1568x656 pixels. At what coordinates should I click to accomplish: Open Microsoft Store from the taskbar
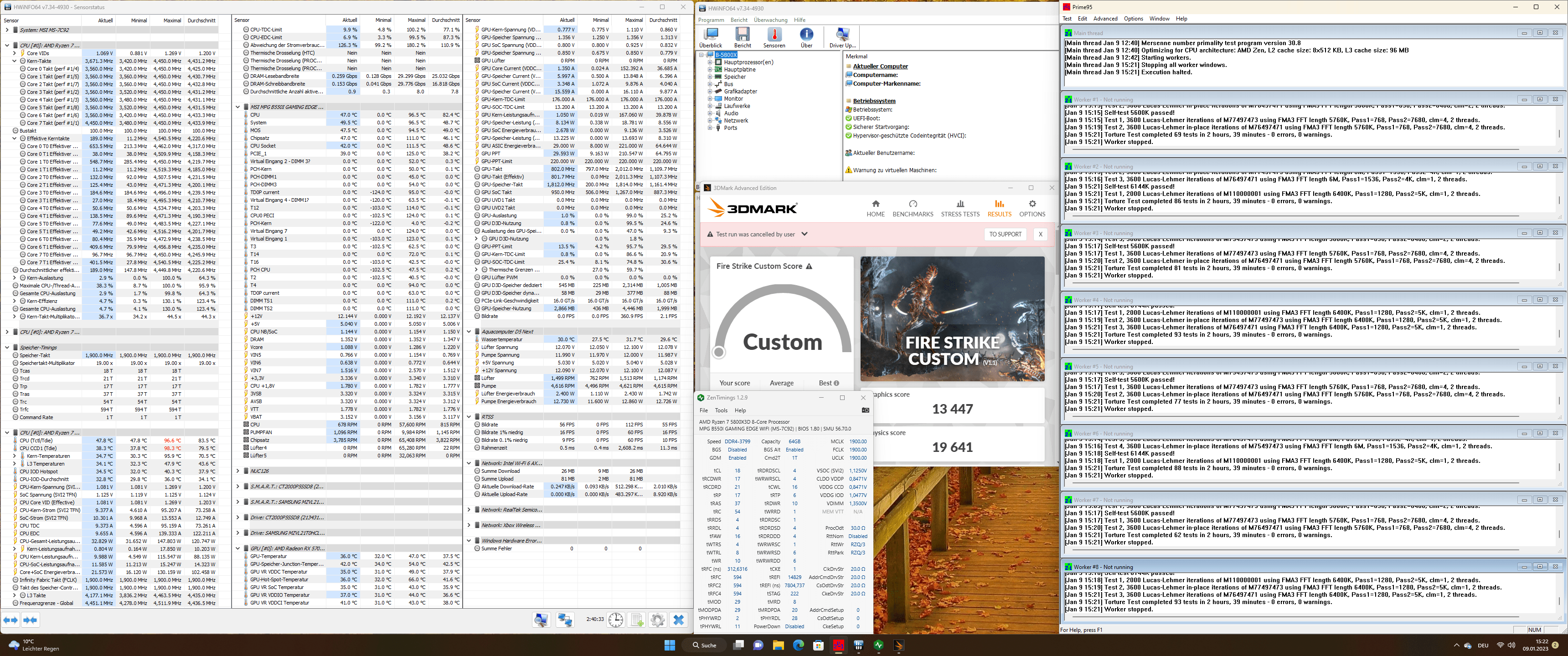coord(818,645)
